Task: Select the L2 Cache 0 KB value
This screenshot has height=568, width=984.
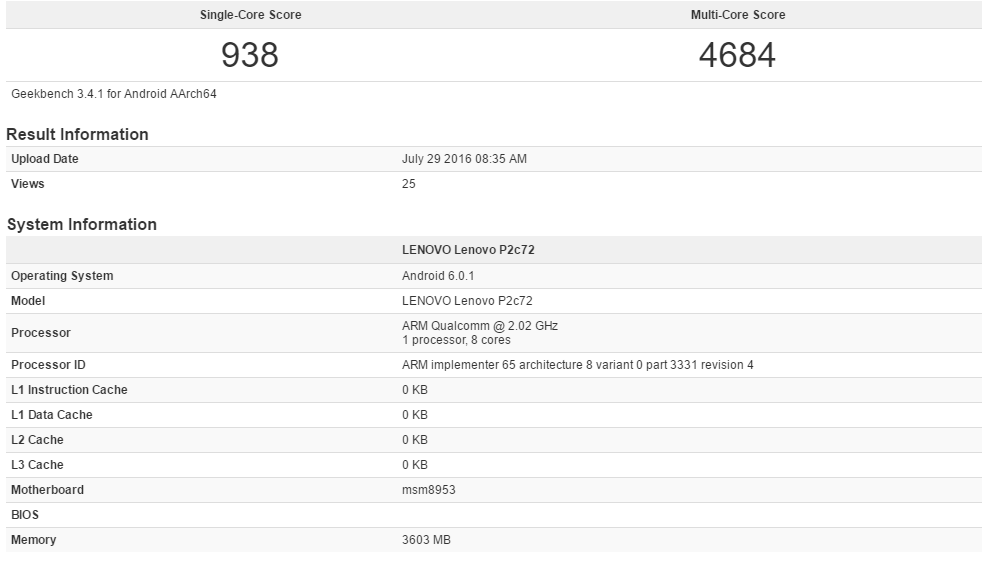Action: point(415,440)
